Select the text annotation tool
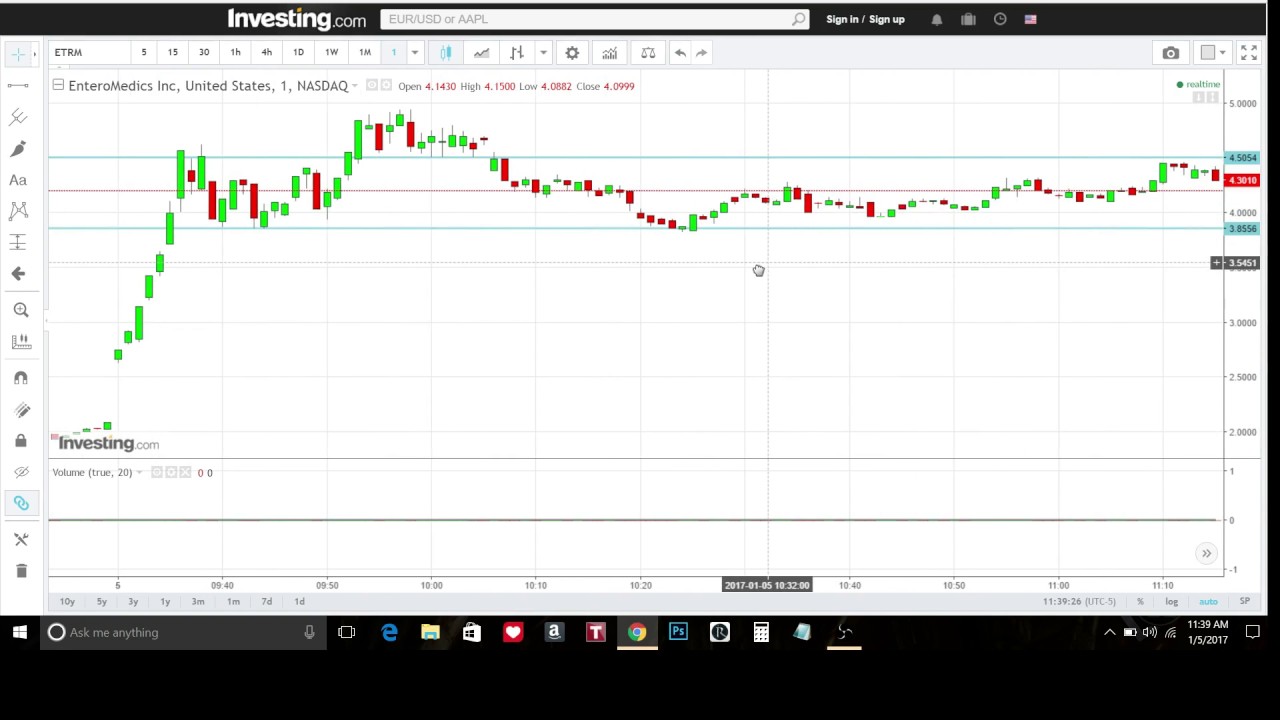This screenshot has width=1280, height=720. point(18,180)
